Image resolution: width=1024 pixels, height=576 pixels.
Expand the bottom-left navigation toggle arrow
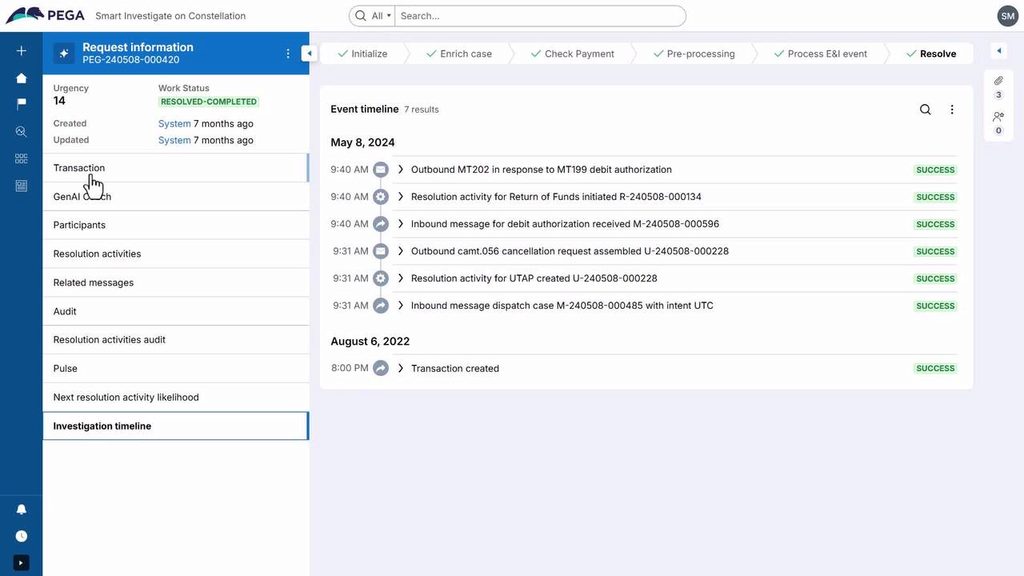(x=21, y=563)
